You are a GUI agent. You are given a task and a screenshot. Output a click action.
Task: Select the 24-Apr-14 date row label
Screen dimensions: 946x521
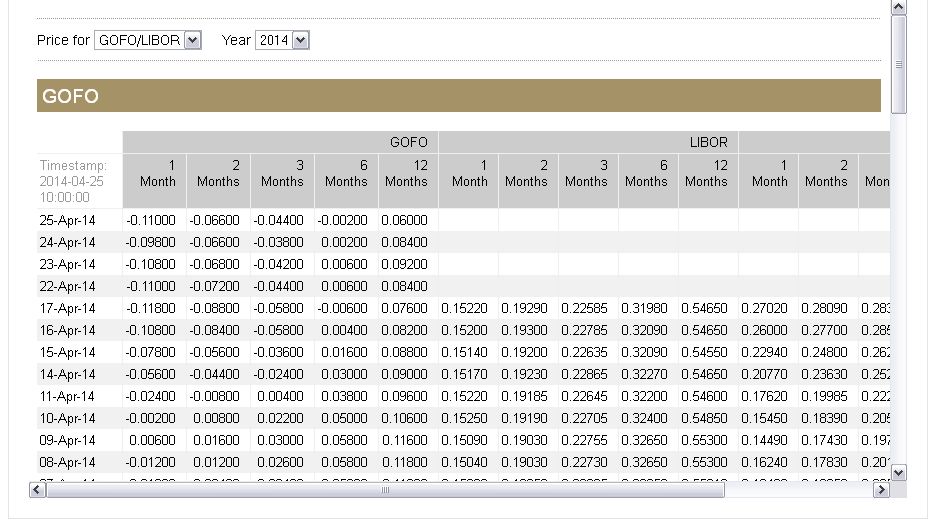pos(67,242)
